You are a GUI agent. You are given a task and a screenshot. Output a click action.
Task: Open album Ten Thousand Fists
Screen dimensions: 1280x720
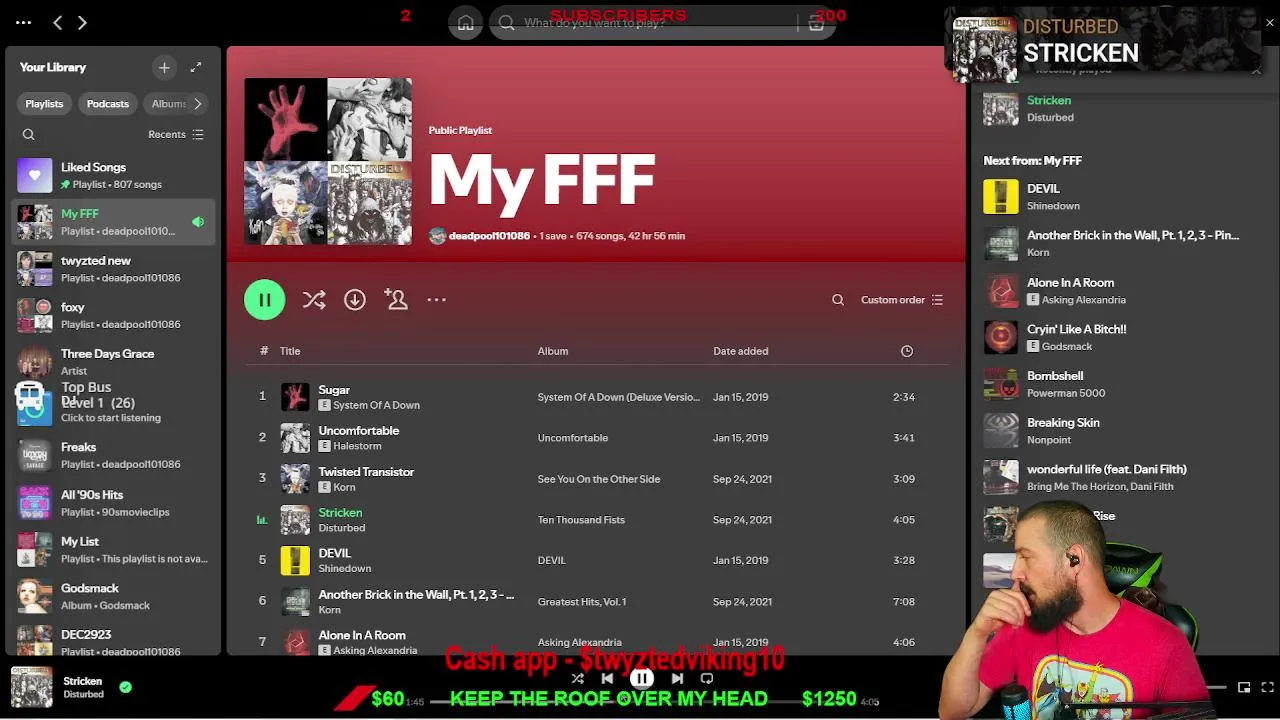(581, 520)
